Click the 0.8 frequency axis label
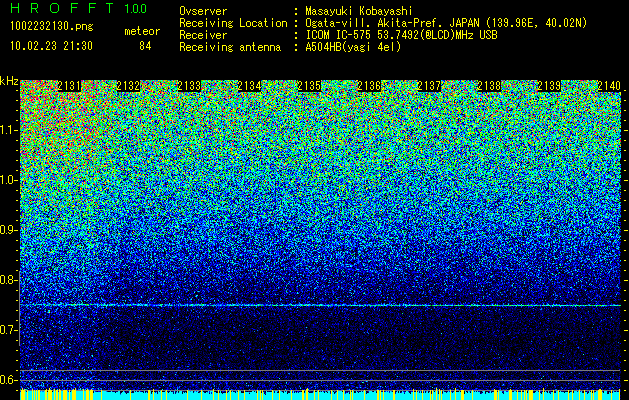Screen dimensions: 629x400 pyautogui.click(x=9, y=280)
